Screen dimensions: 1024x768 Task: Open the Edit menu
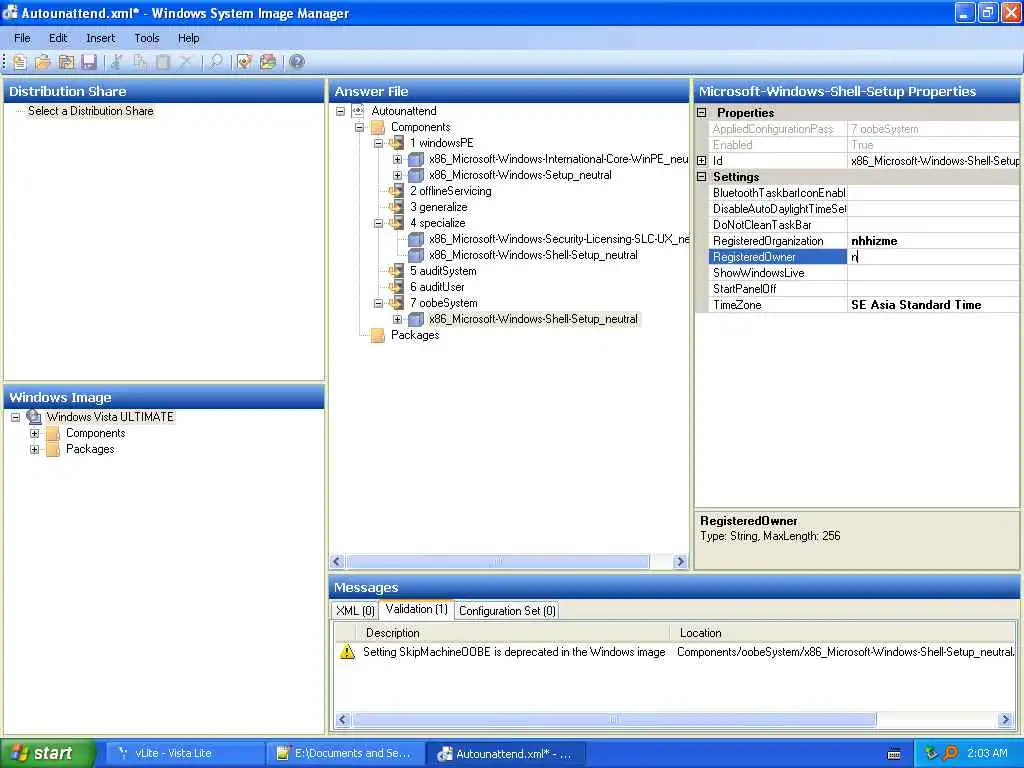coord(58,38)
